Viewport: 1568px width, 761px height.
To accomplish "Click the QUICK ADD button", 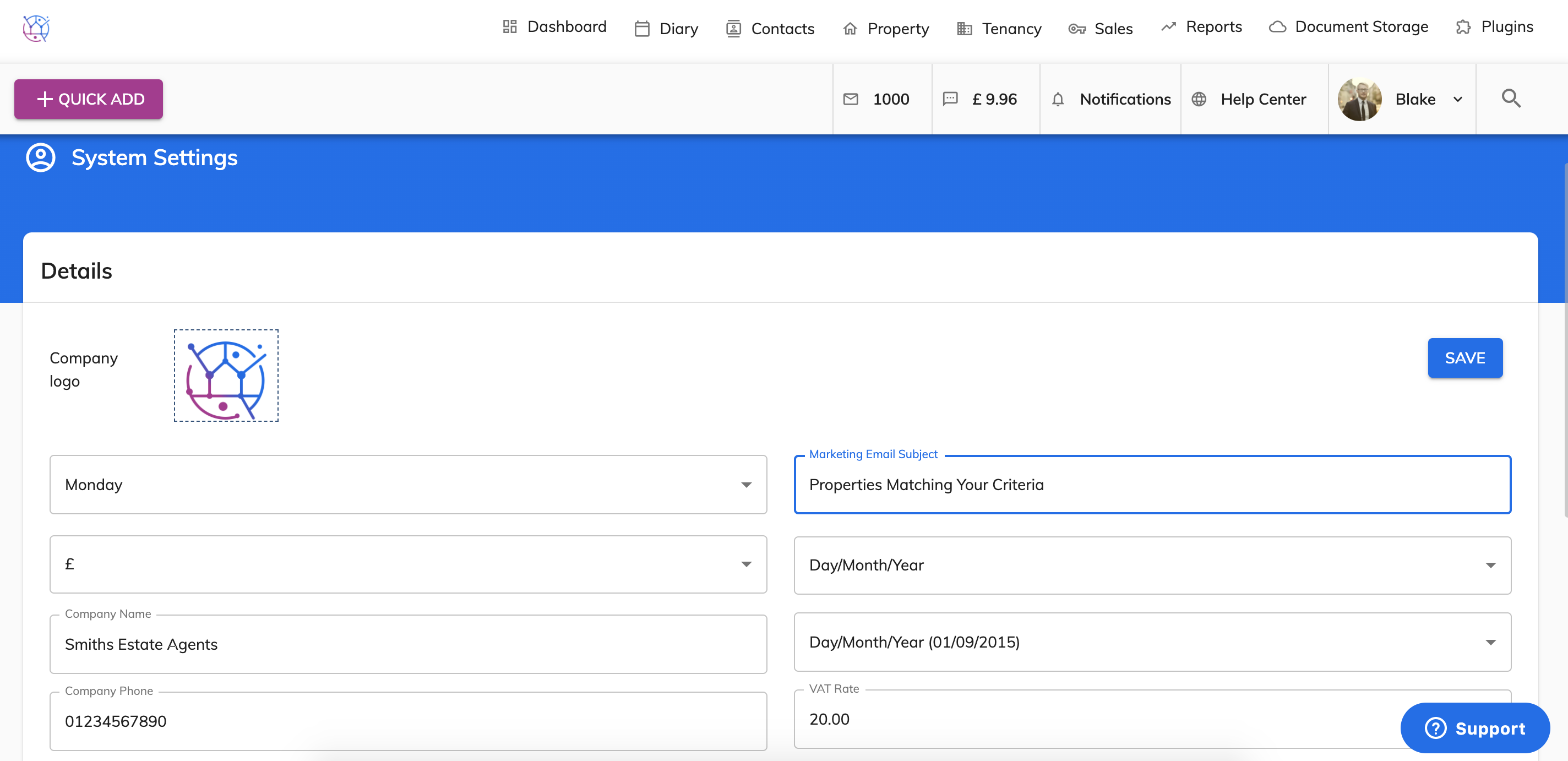I will (89, 99).
